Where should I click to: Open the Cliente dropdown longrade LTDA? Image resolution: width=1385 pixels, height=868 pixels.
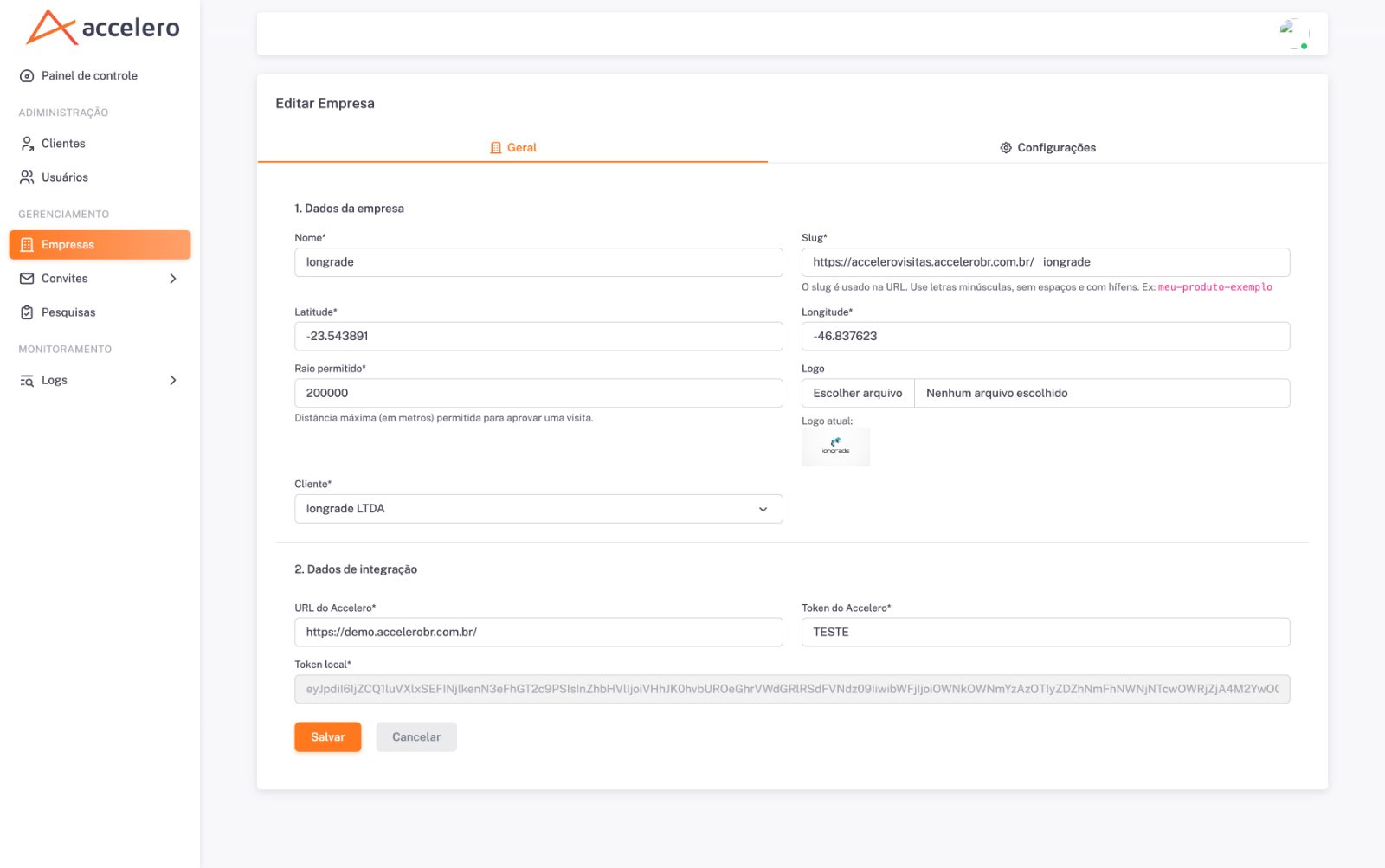538,509
